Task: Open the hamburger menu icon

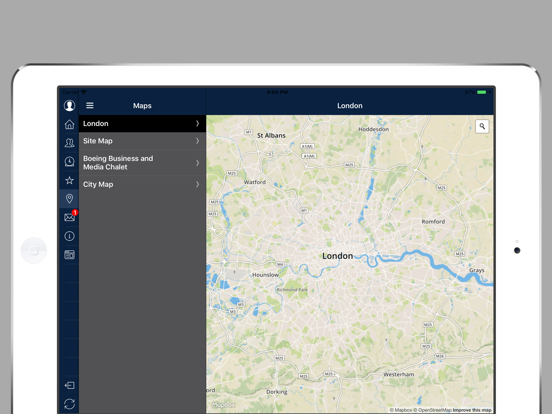Action: [90, 105]
